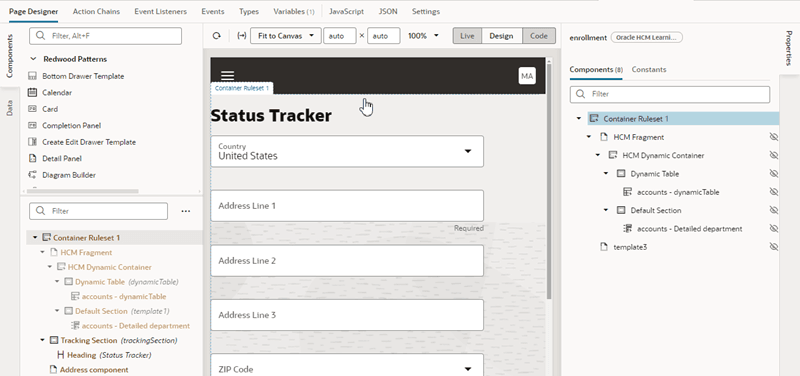
Task: Collapse Redwood Patterns section
Action: click(34, 59)
